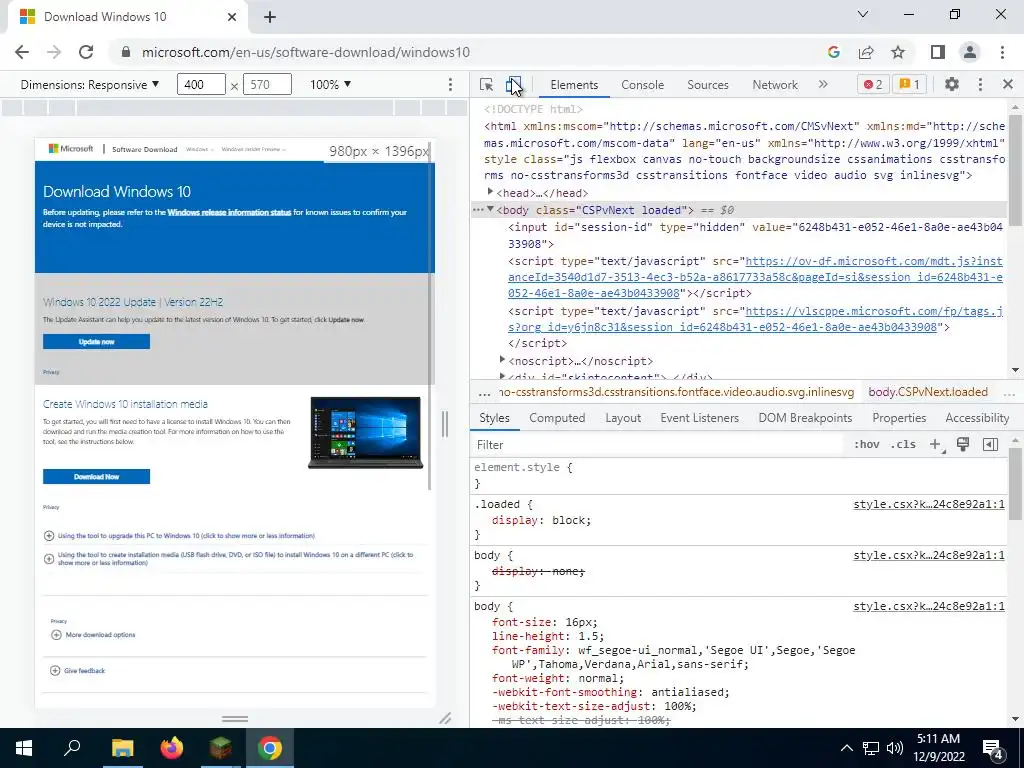Open the 100% zoom dropdown

click(330, 84)
